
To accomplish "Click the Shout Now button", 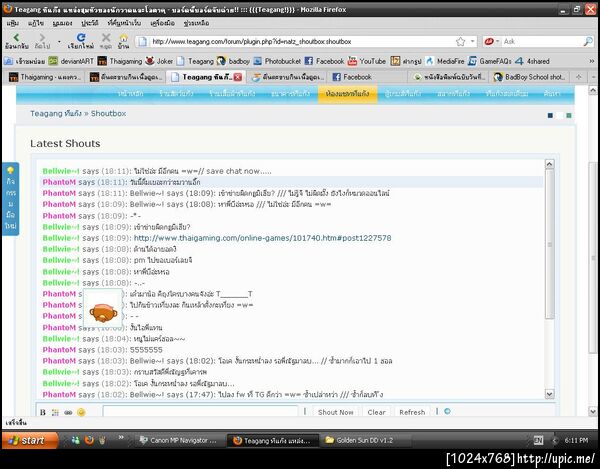I will (336, 412).
